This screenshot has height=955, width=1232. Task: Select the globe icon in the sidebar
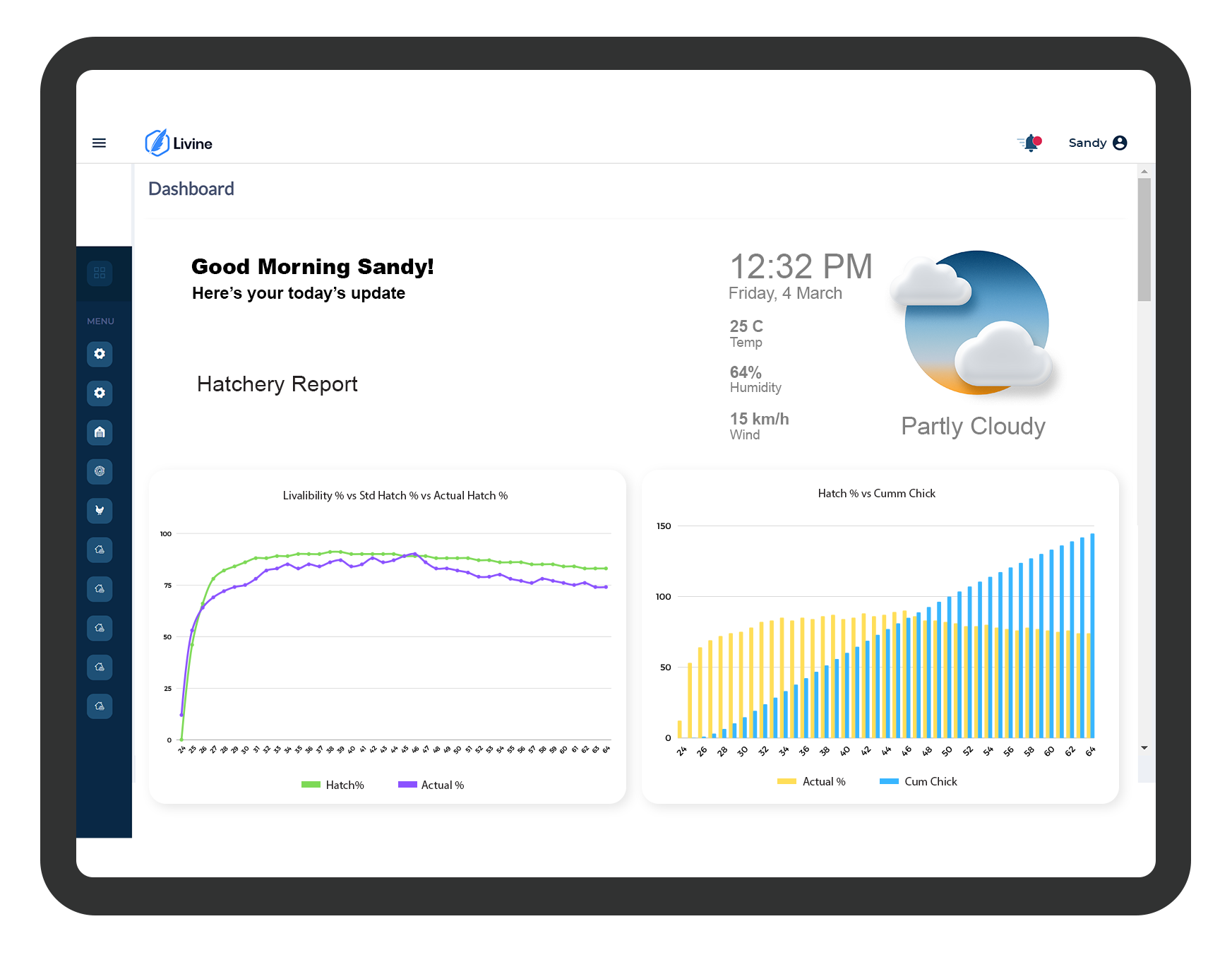point(100,472)
